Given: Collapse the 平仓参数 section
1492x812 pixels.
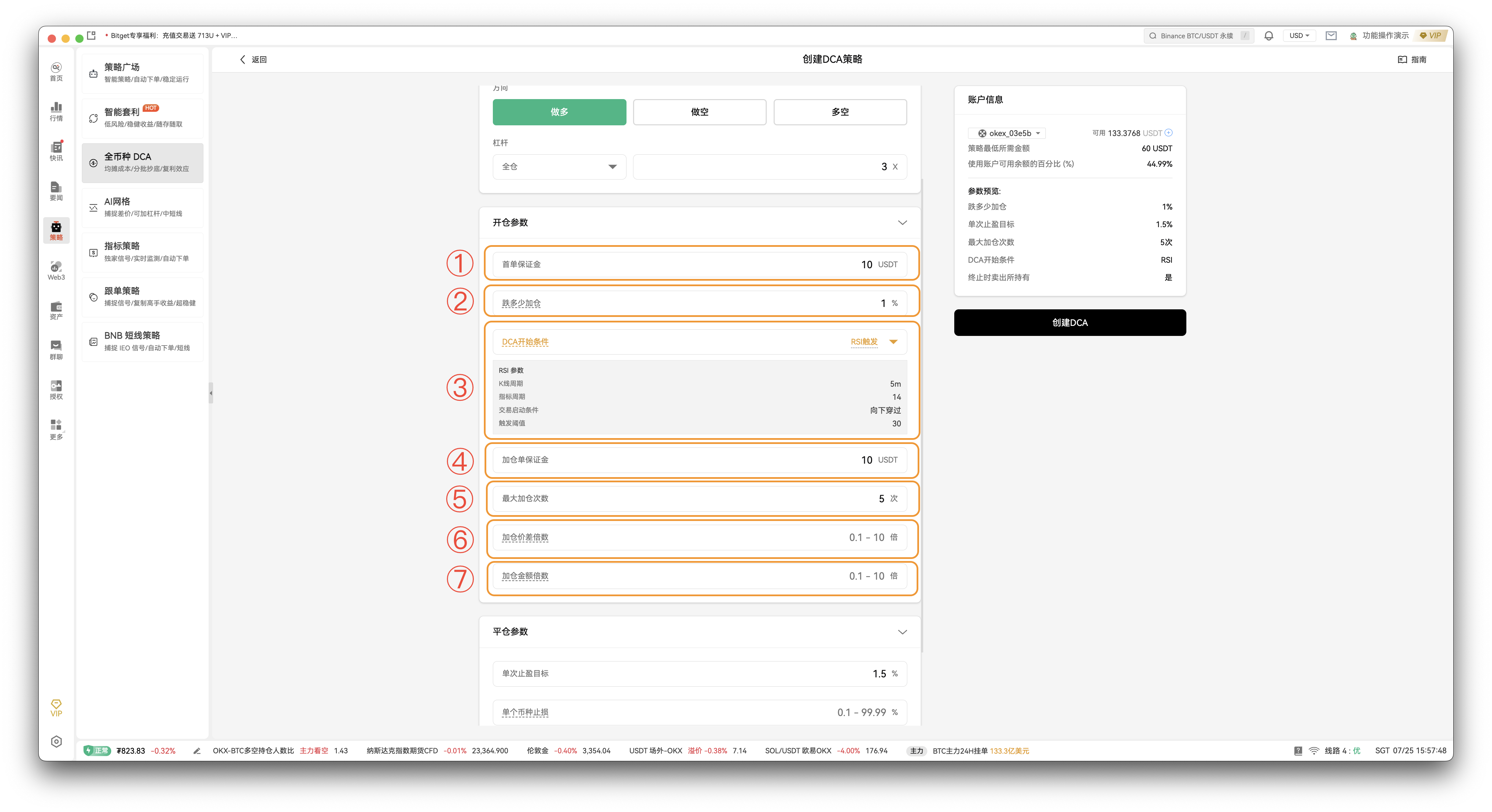Looking at the screenshot, I should pyautogui.click(x=902, y=632).
